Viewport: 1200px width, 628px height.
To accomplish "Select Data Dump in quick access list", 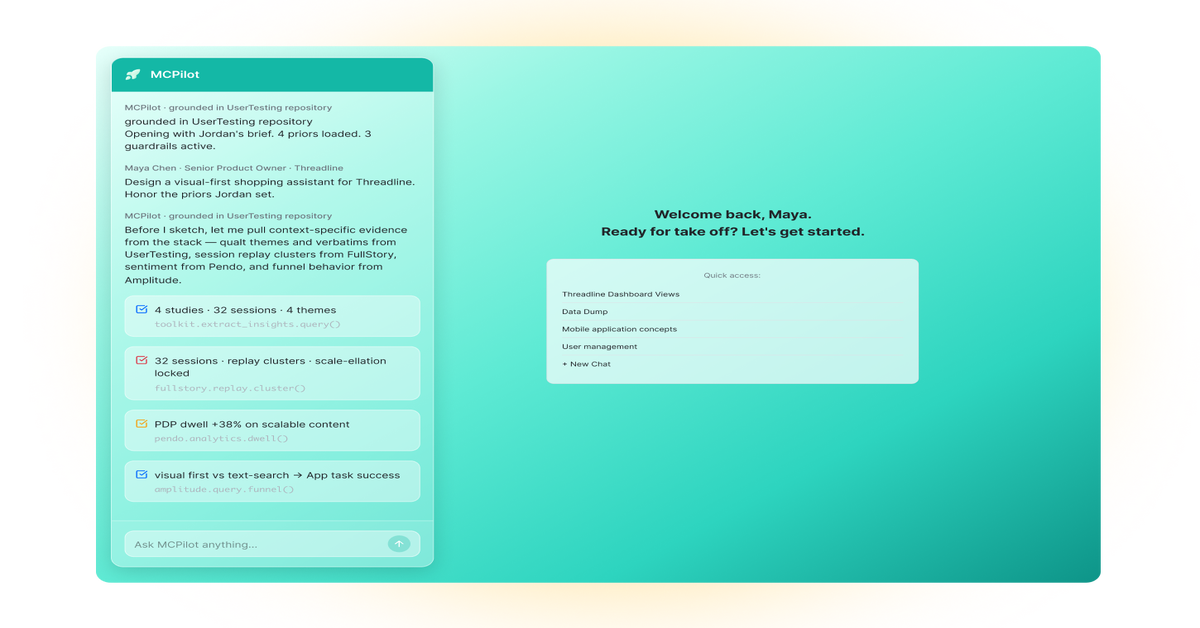I will pos(584,311).
